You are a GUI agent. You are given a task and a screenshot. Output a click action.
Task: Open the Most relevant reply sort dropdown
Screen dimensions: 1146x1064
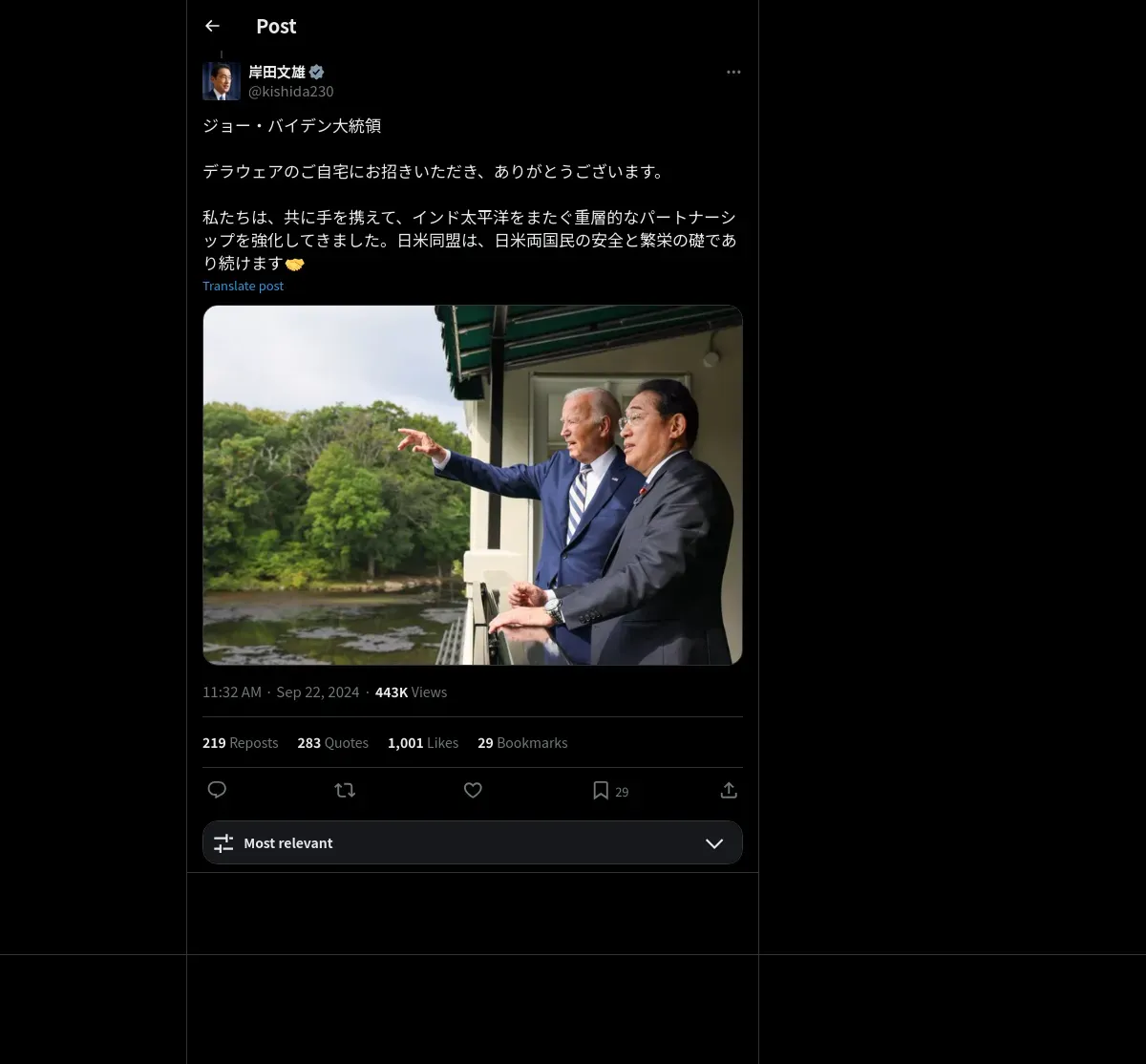(x=473, y=842)
